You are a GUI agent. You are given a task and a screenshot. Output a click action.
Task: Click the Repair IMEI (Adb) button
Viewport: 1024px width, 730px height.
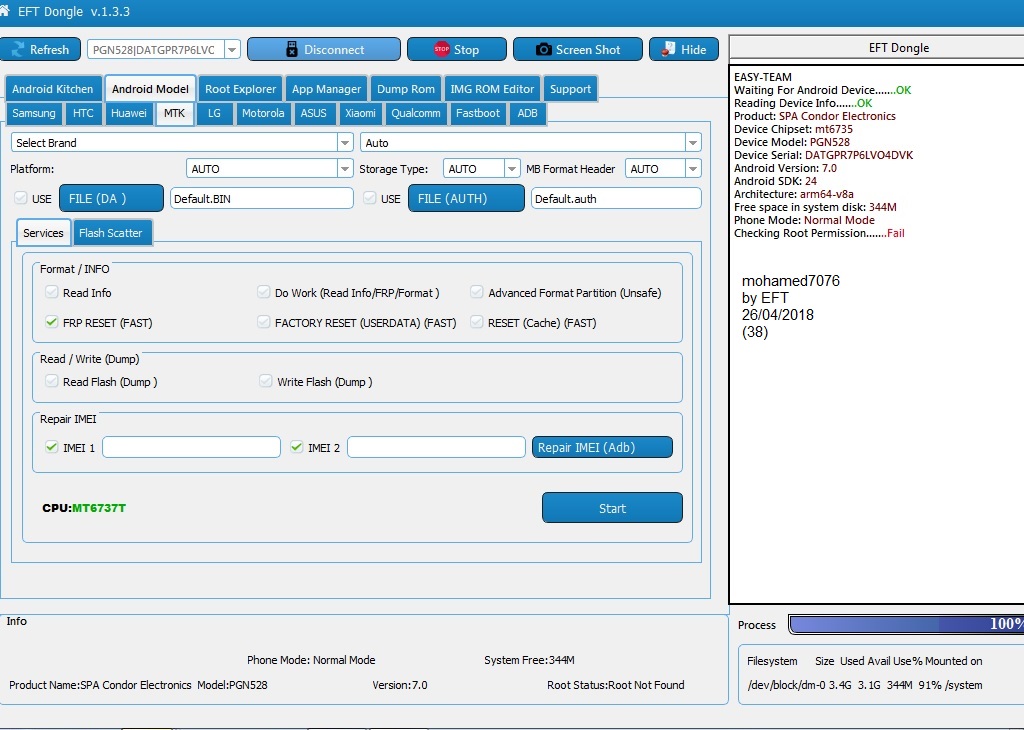pos(602,447)
